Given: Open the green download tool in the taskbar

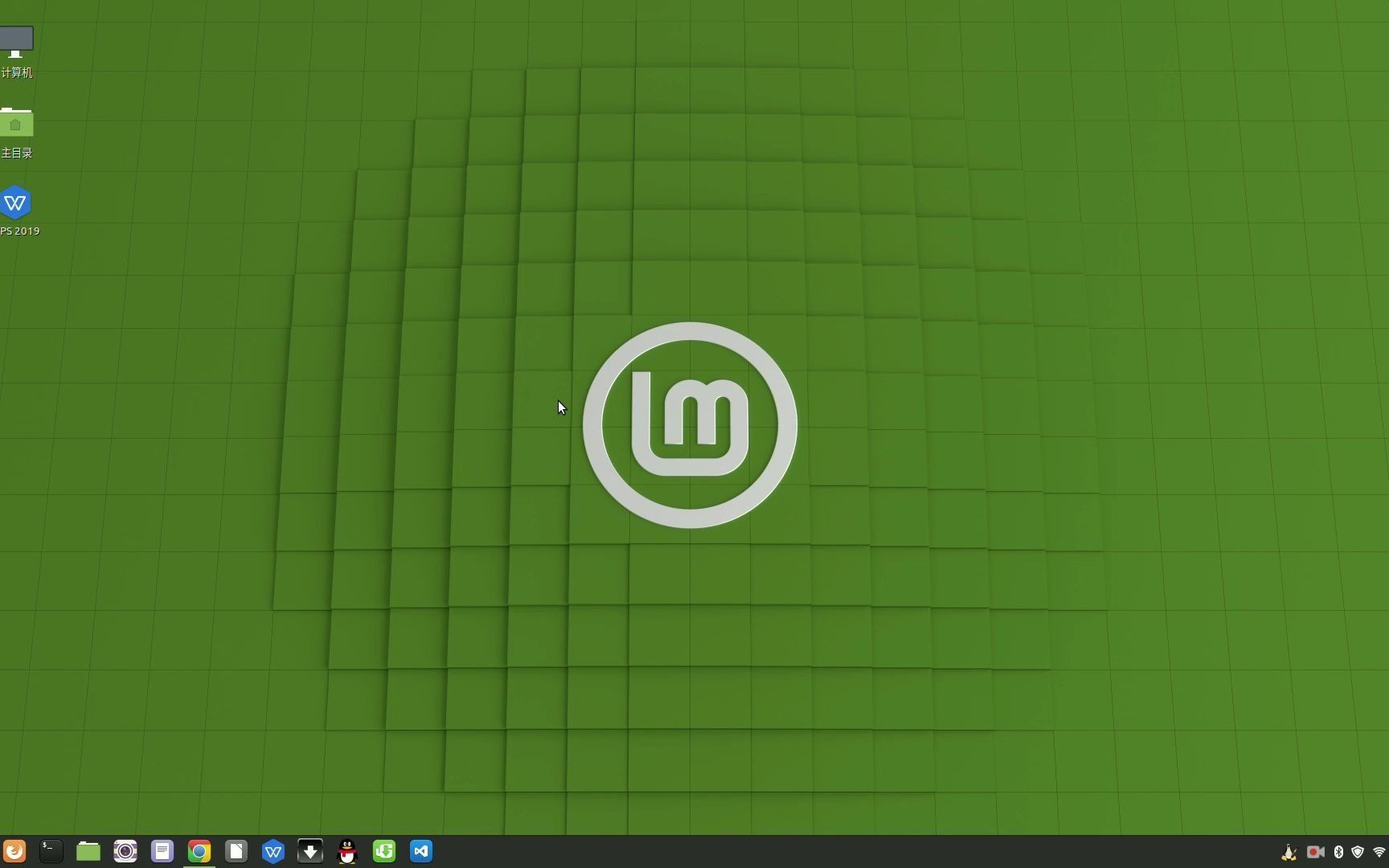Looking at the screenshot, I should click(383, 851).
